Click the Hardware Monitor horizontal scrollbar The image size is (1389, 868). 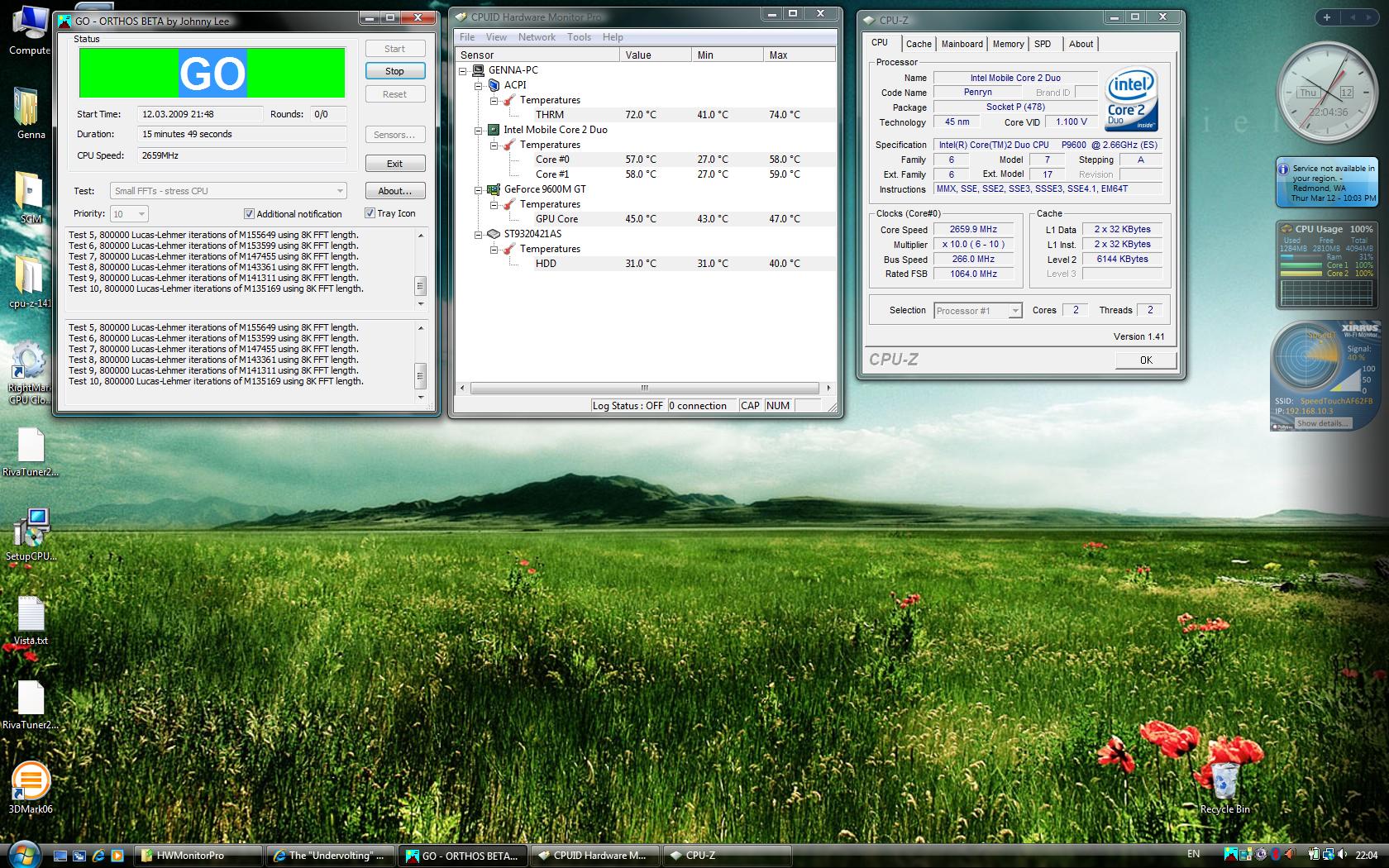tap(644, 388)
